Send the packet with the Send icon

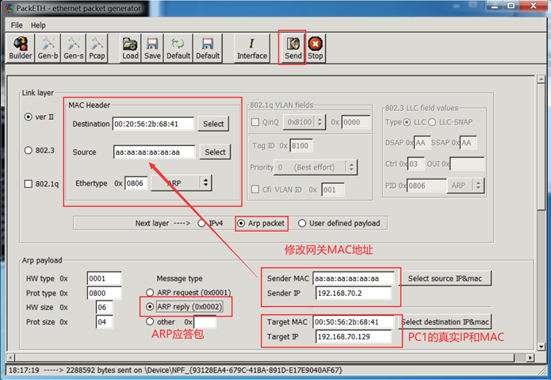[293, 48]
